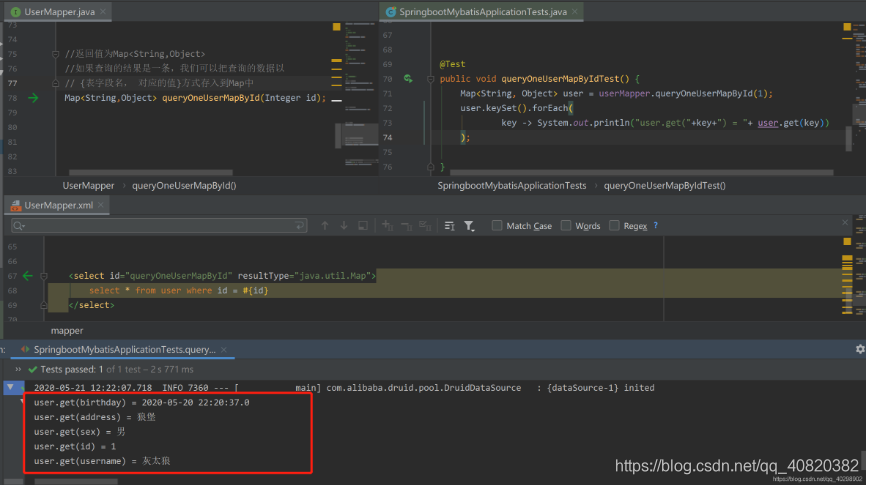Click the run tab configuration icon
This screenshot has height=485, width=869.
tap(25, 350)
